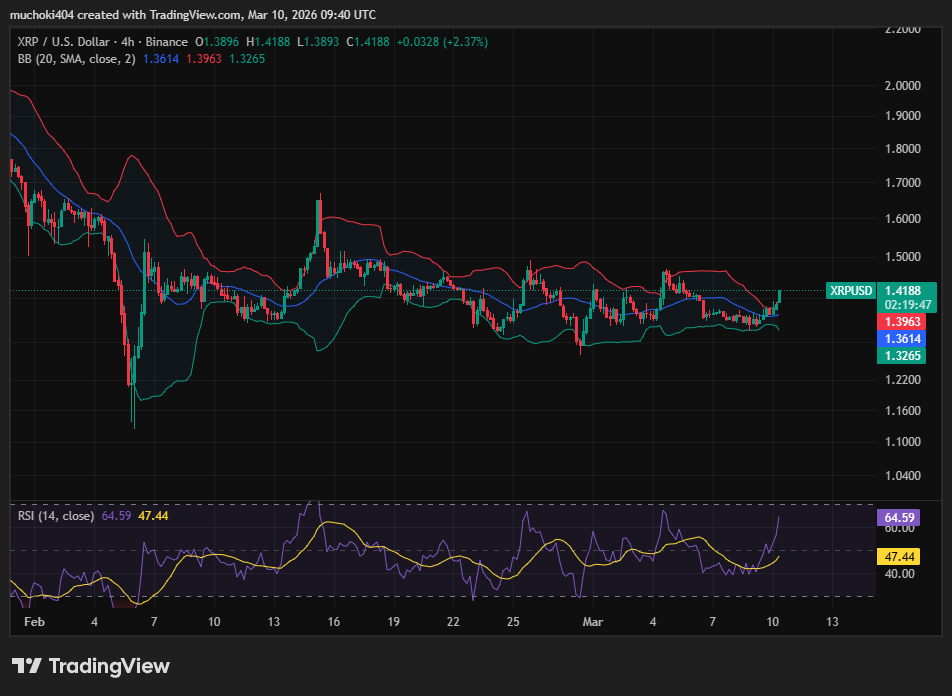The height and width of the screenshot is (696, 952).
Task: Open the RSI (14, close) indicator legend
Action: point(56,516)
